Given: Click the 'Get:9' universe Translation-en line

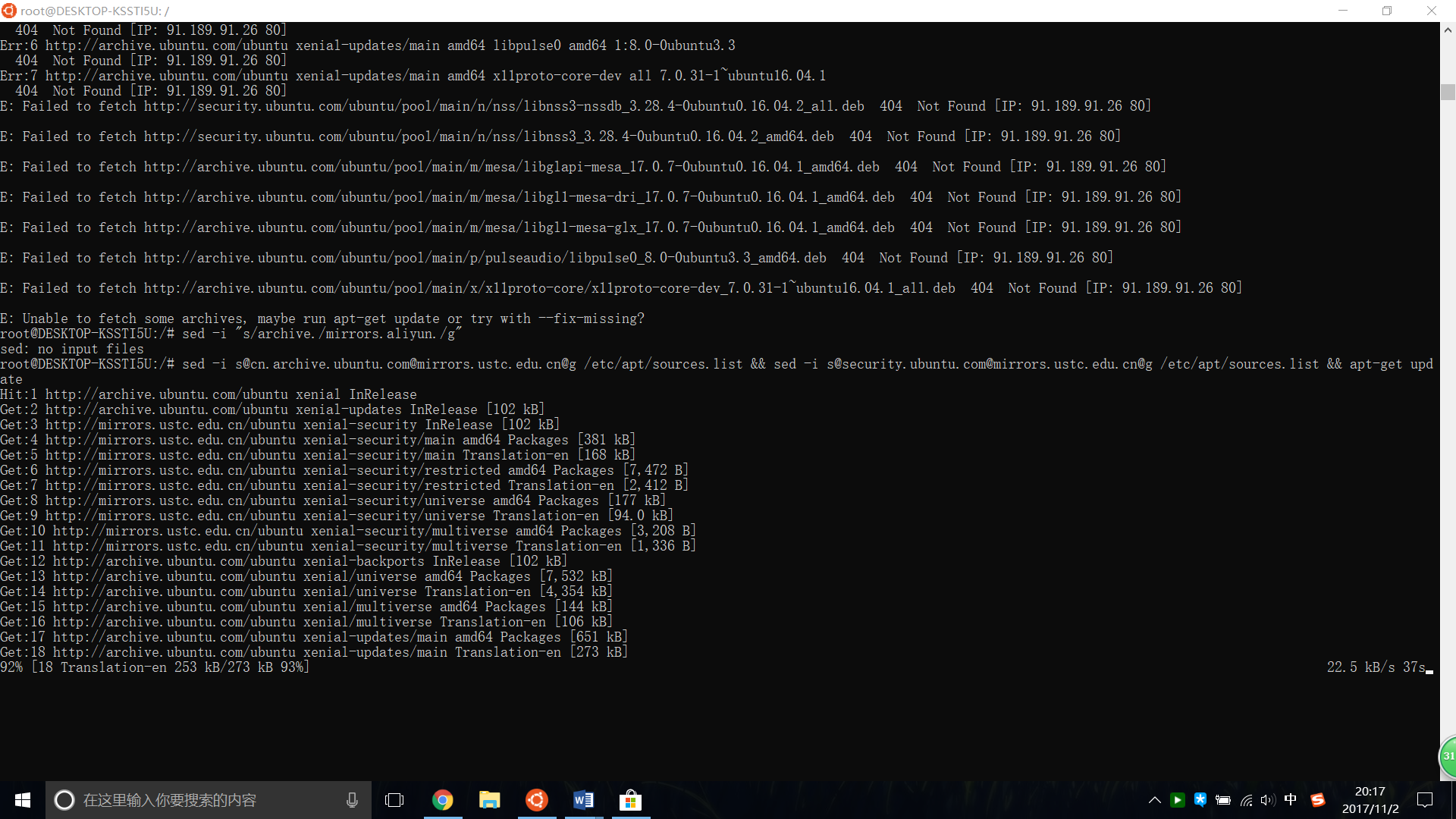Looking at the screenshot, I should (x=337, y=516).
